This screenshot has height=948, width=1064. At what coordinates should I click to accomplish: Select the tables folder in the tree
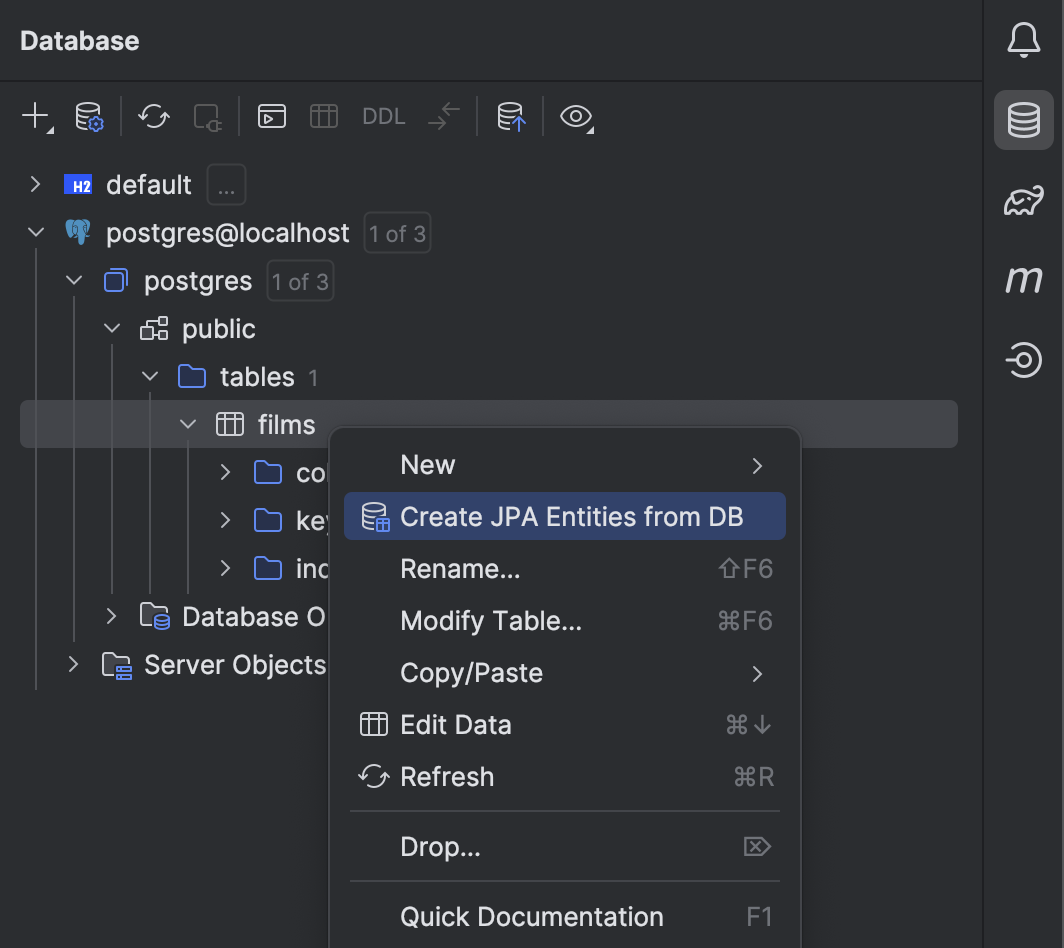point(256,376)
